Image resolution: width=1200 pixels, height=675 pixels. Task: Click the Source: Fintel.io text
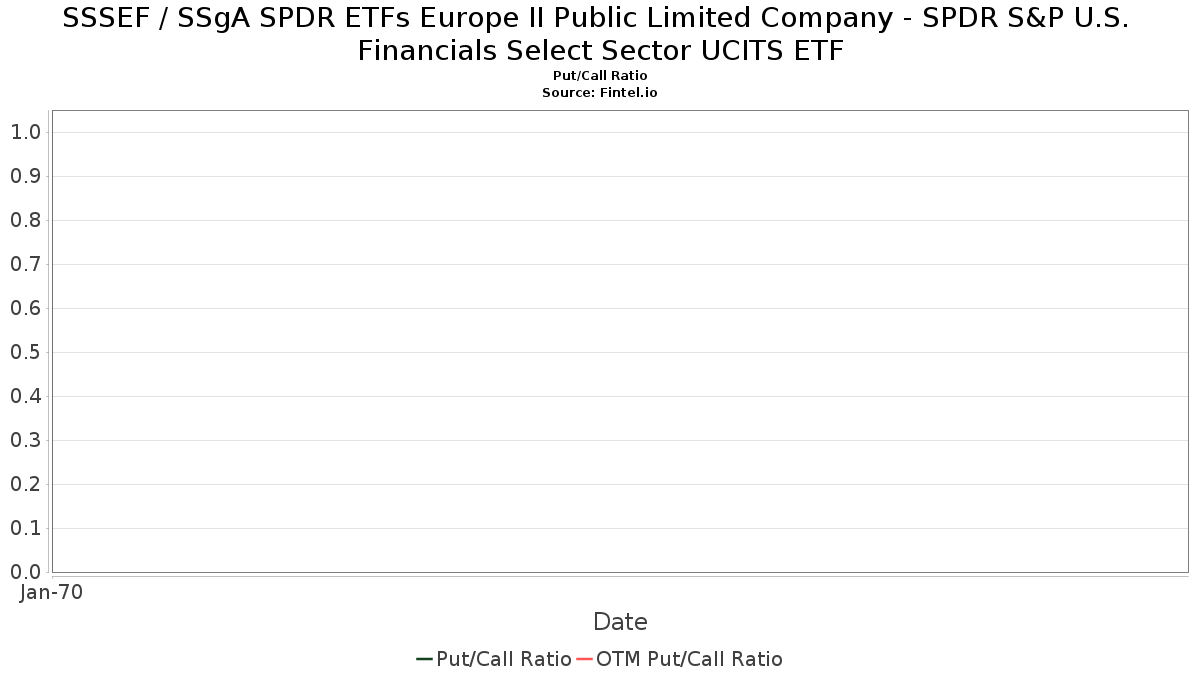600,92
